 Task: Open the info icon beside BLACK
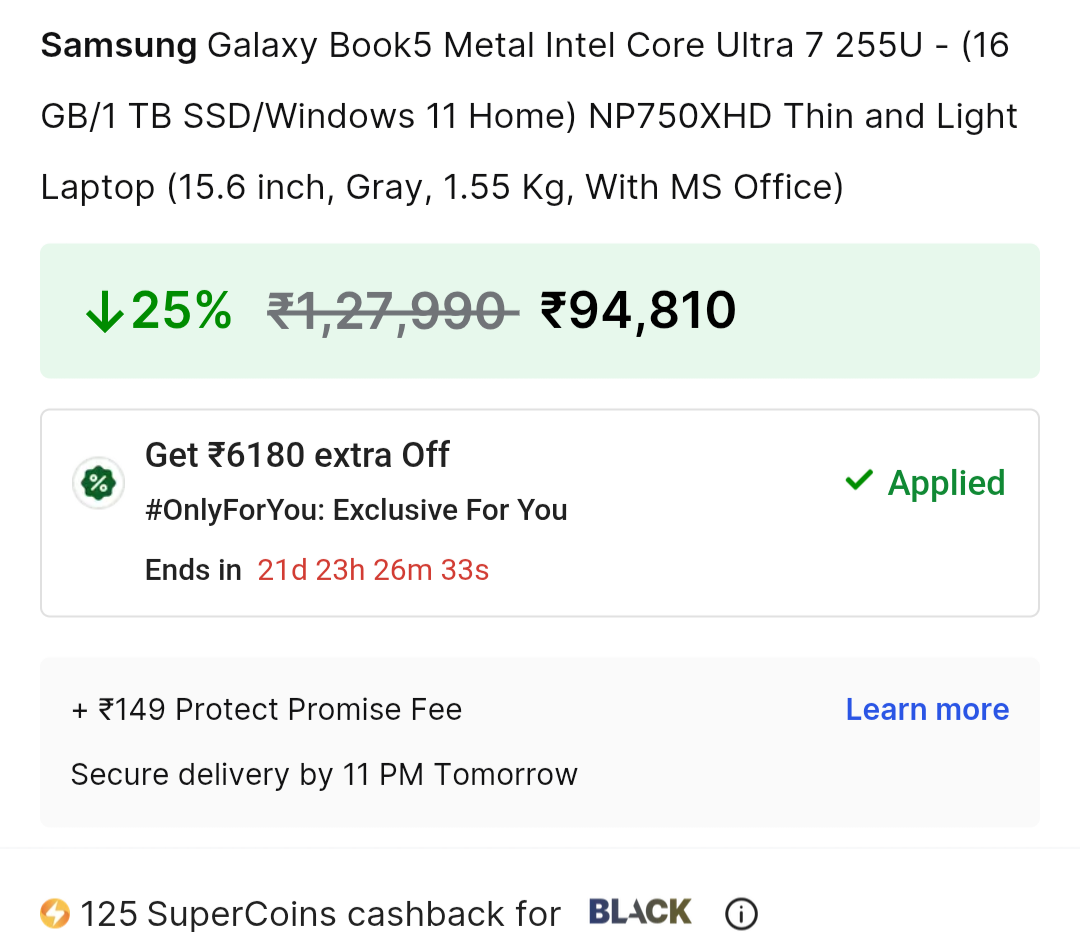pyautogui.click(x=741, y=913)
